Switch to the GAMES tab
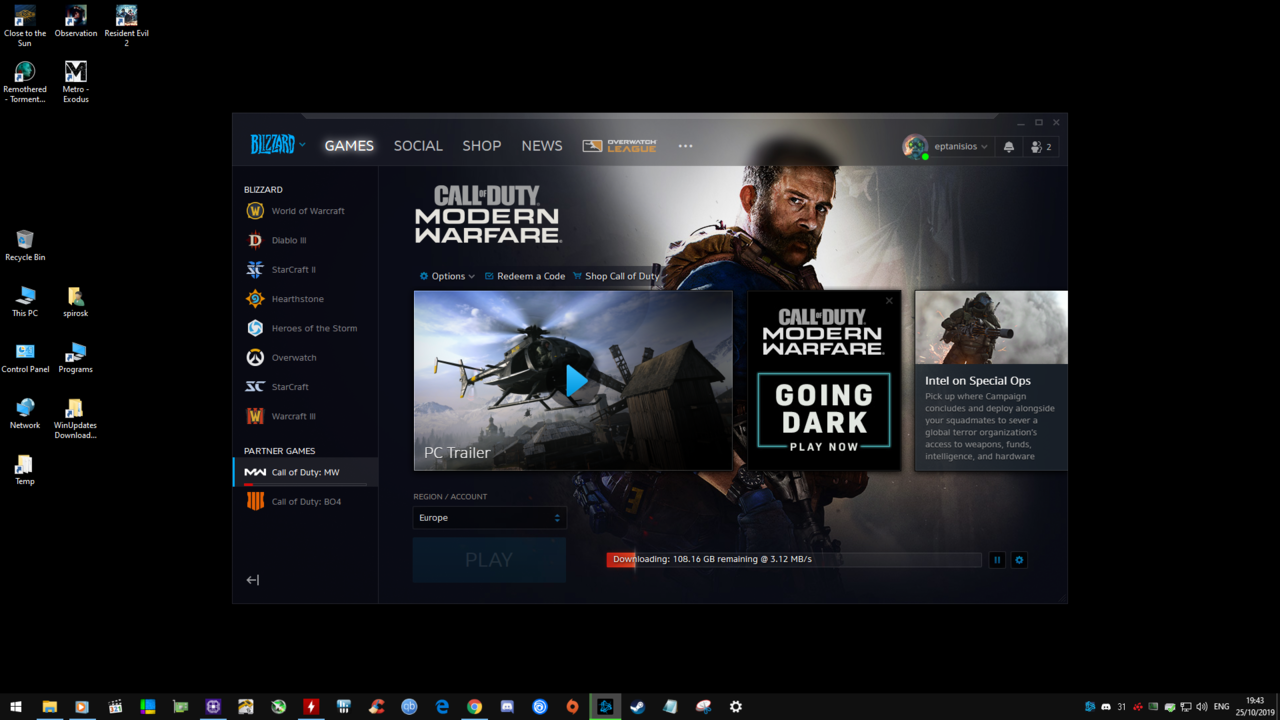The height and width of the screenshot is (720, 1280). point(349,146)
